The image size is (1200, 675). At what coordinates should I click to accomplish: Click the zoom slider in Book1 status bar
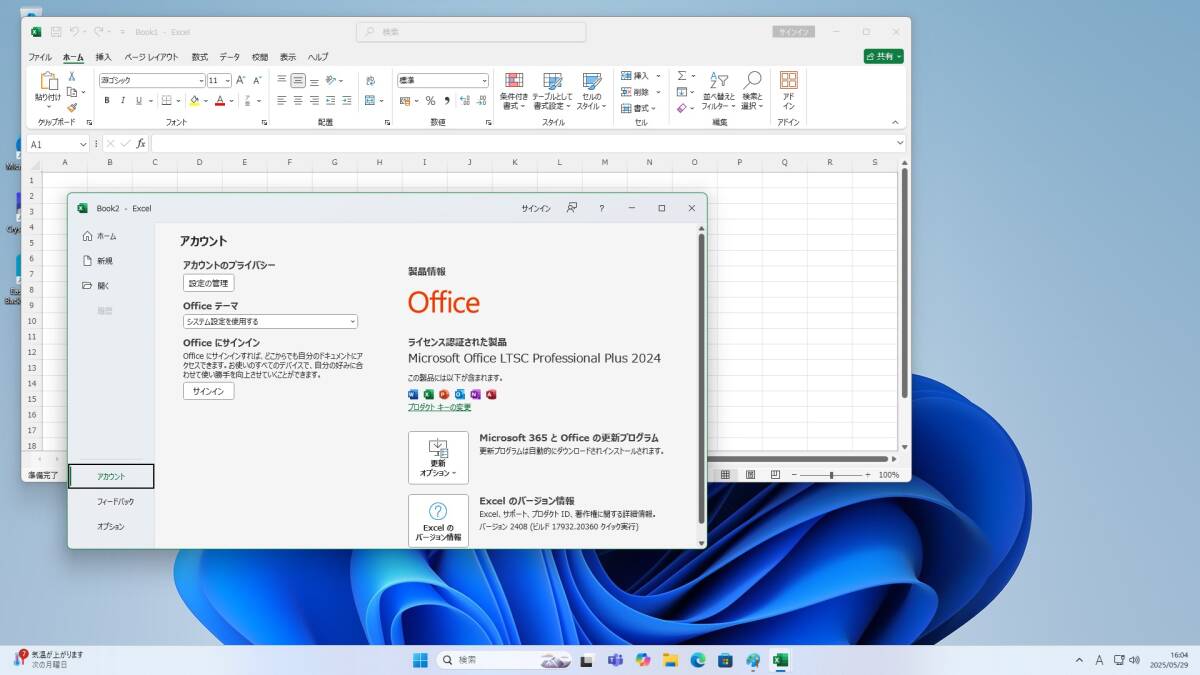coord(831,475)
